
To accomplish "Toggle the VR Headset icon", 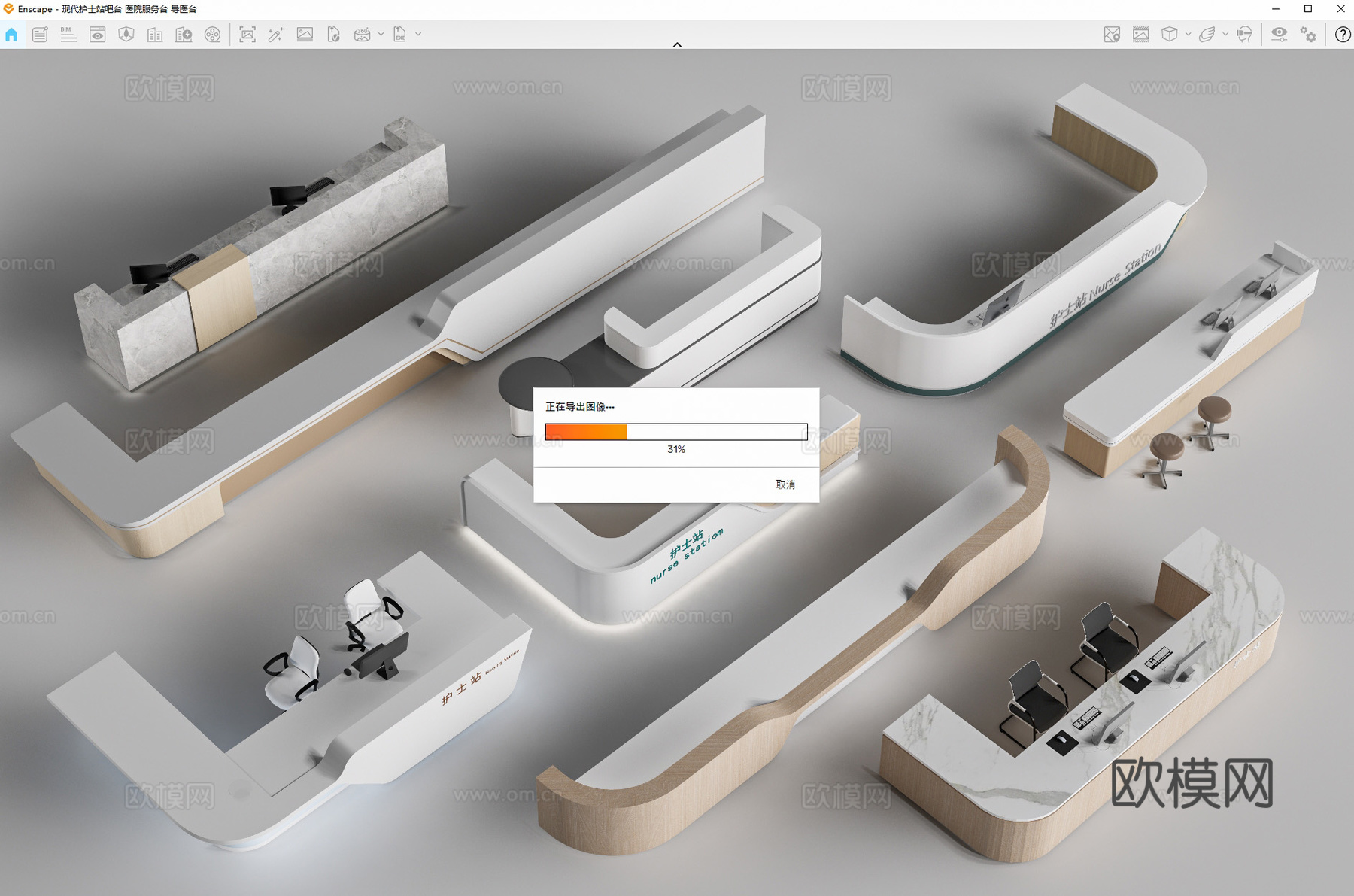I will pos(1245,35).
